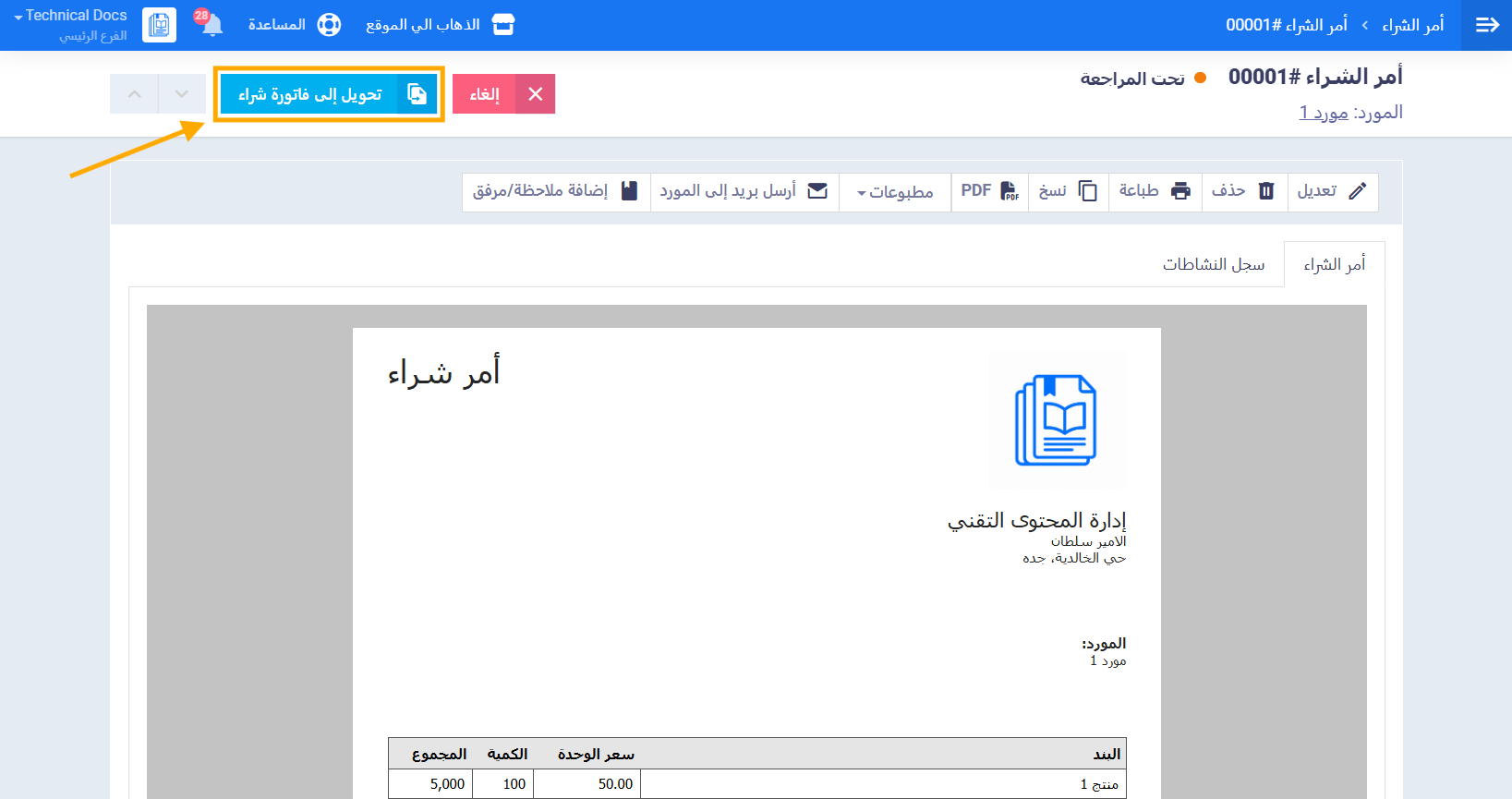Convert to purchase invoice (تحويل إلى فاتورة شراء)
Image resolution: width=1512 pixels, height=799 pixels.
[328, 94]
